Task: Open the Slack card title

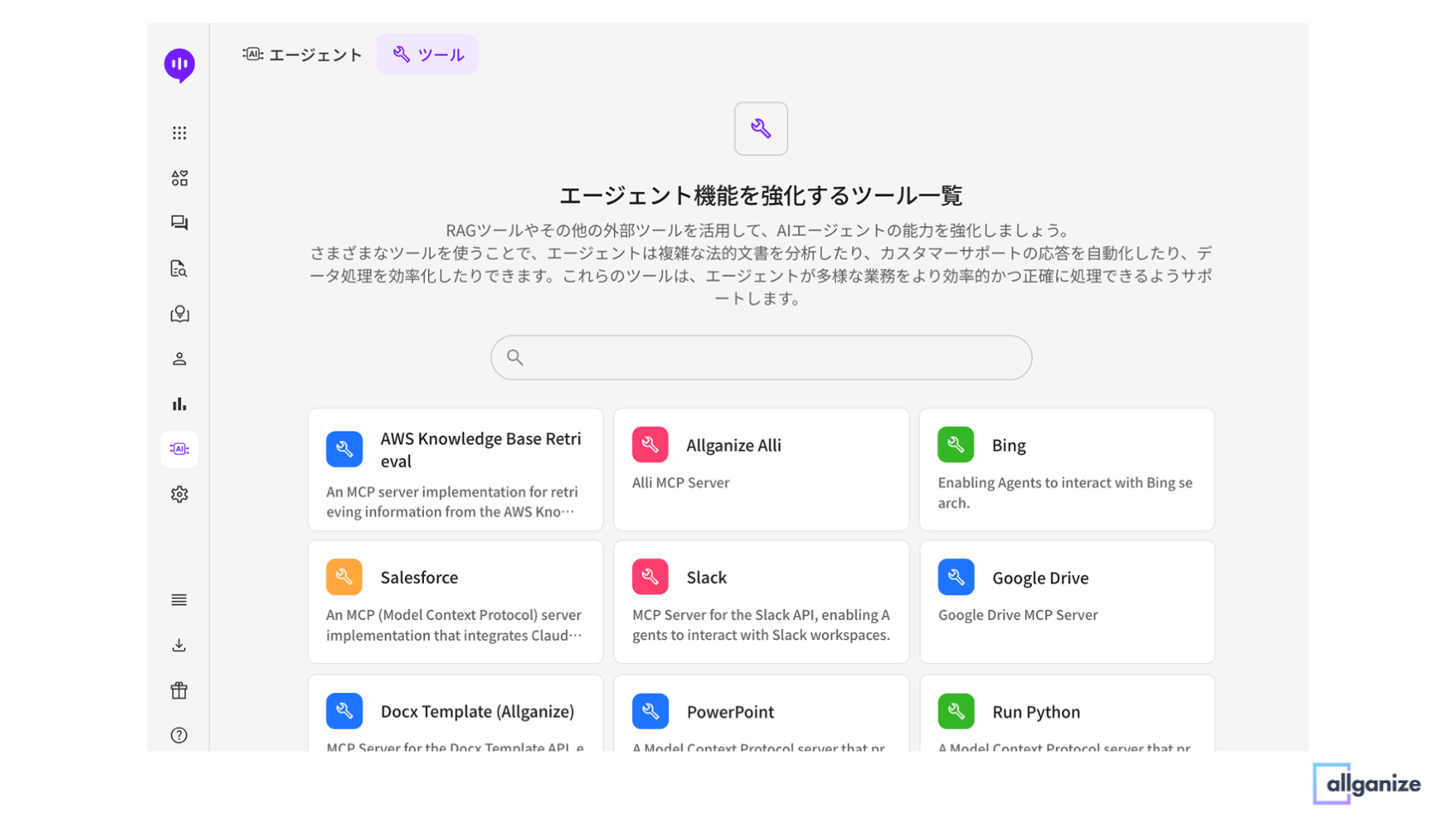Action: [707, 577]
